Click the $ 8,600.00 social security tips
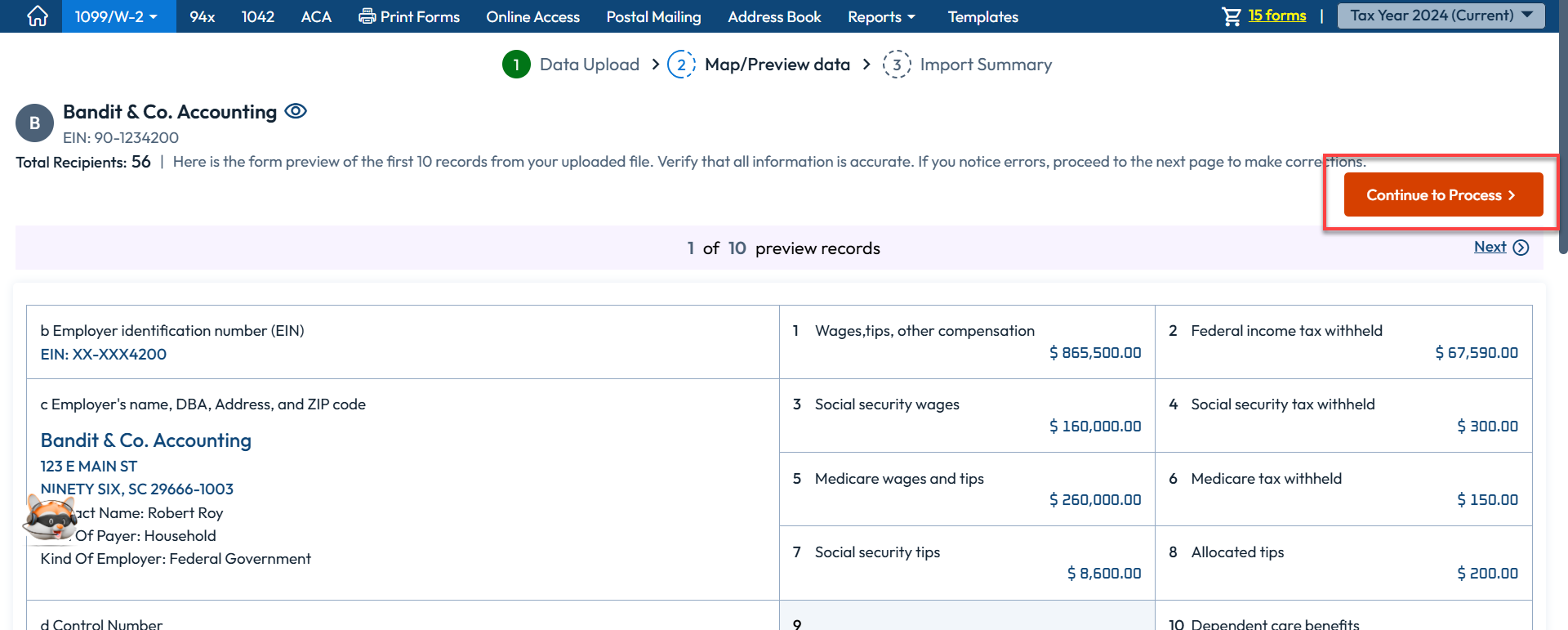Screen dimensions: 1568x630 pos(1104,573)
